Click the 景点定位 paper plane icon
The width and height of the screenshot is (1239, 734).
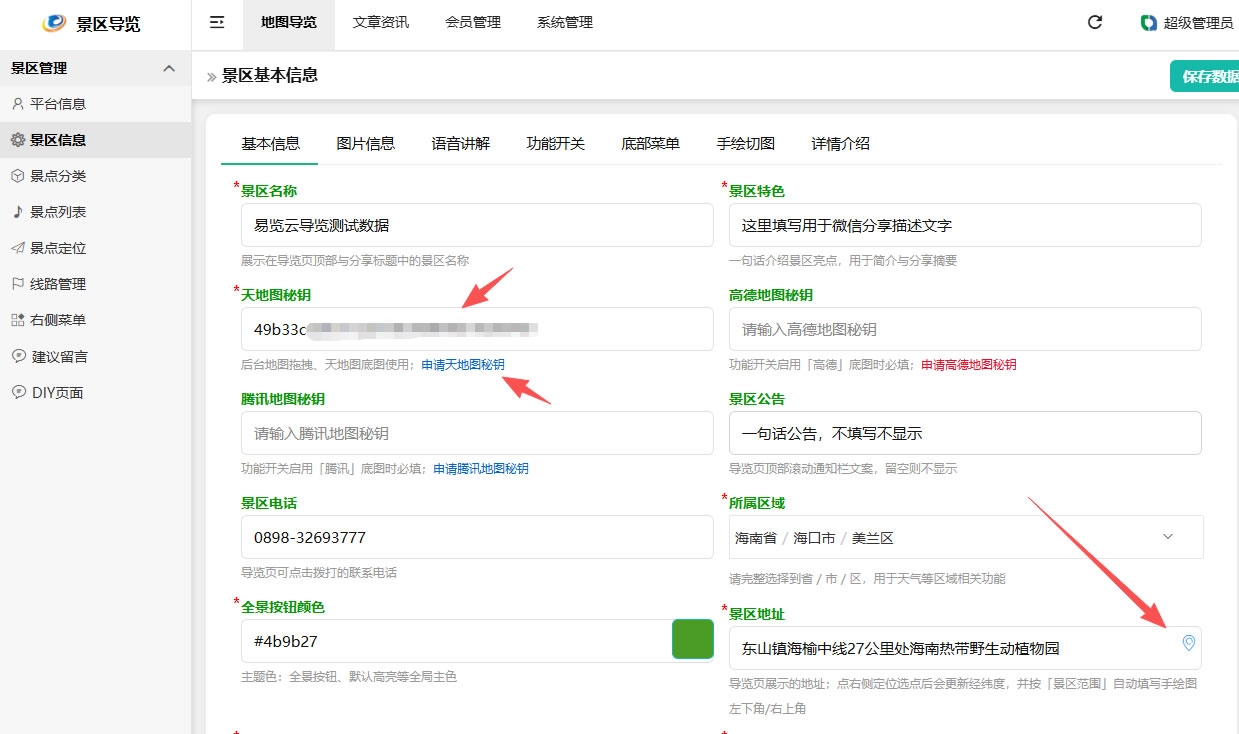[18, 248]
